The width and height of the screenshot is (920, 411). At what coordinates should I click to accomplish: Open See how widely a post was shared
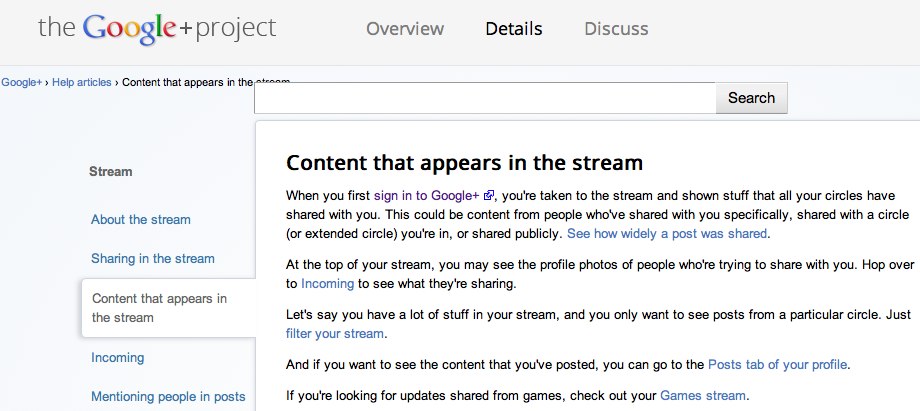coord(667,234)
